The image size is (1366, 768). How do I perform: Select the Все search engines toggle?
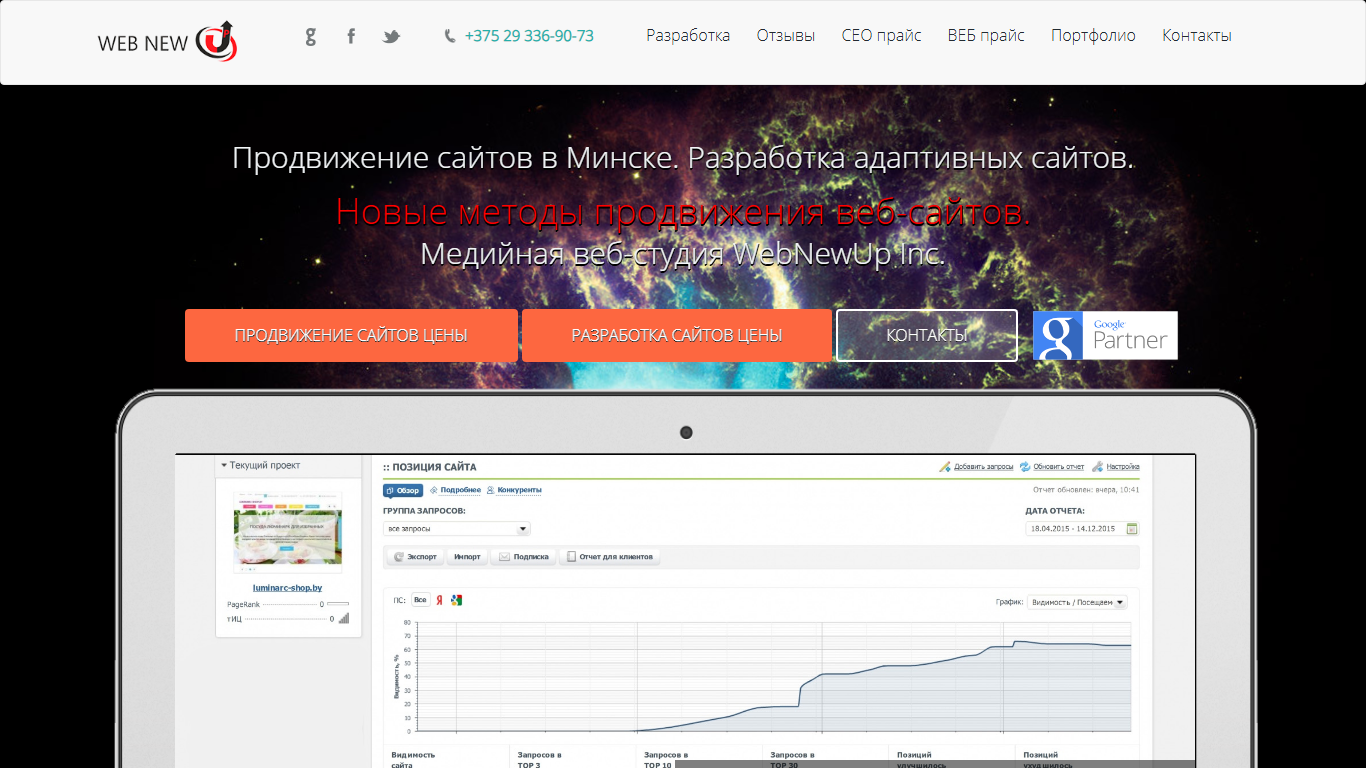[x=420, y=600]
